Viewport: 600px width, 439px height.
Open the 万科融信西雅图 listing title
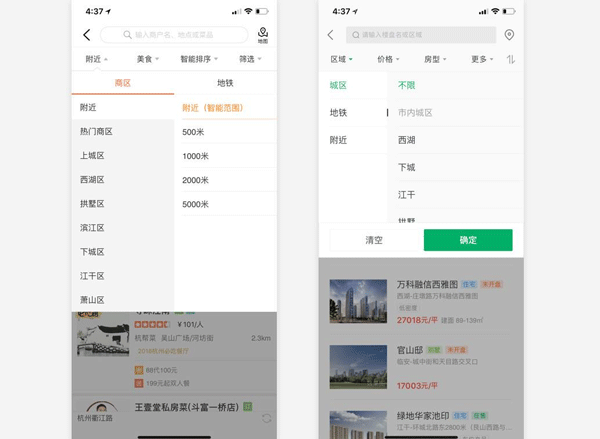click(x=427, y=284)
